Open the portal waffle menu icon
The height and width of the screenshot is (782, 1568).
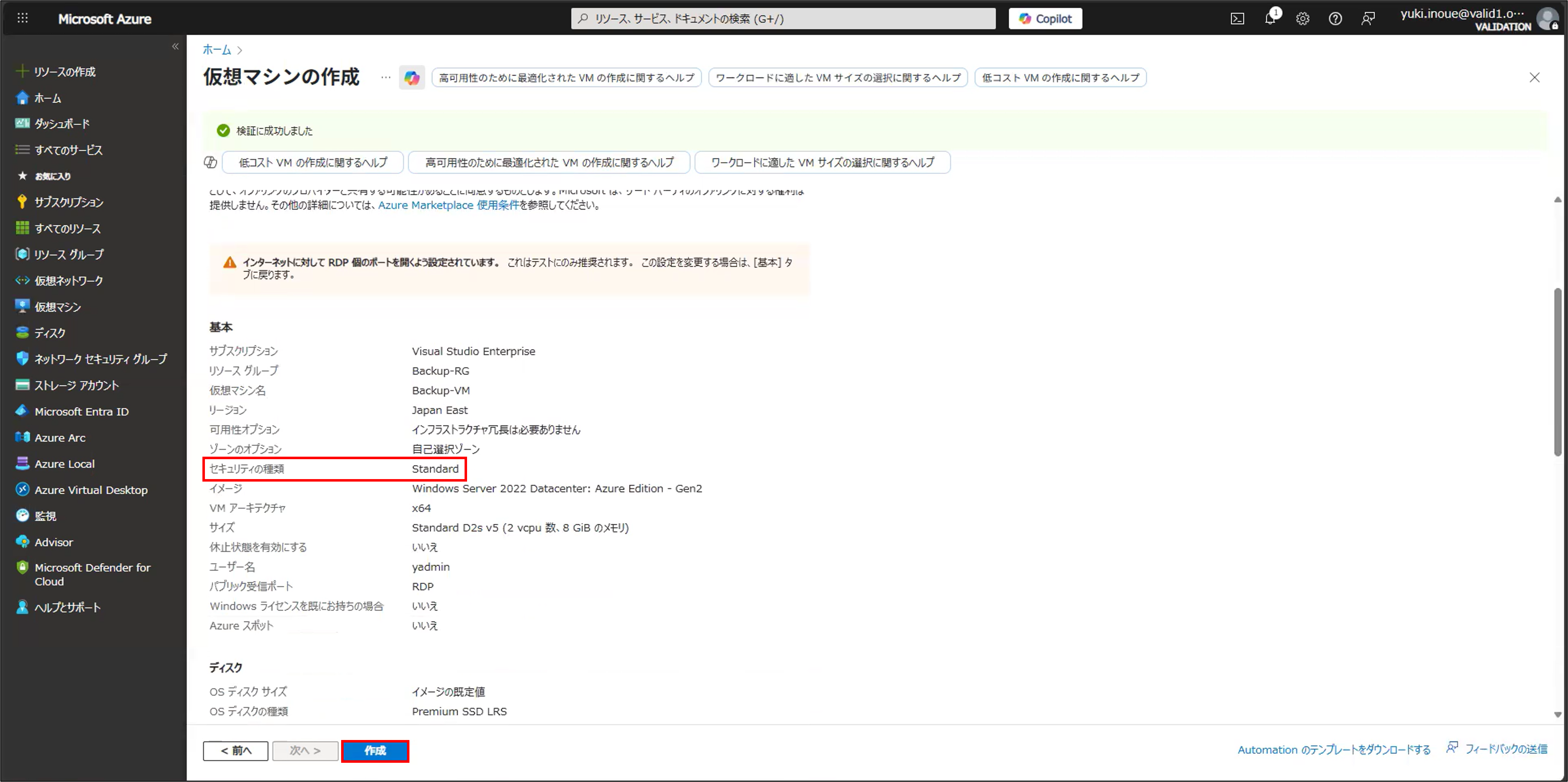(22, 18)
